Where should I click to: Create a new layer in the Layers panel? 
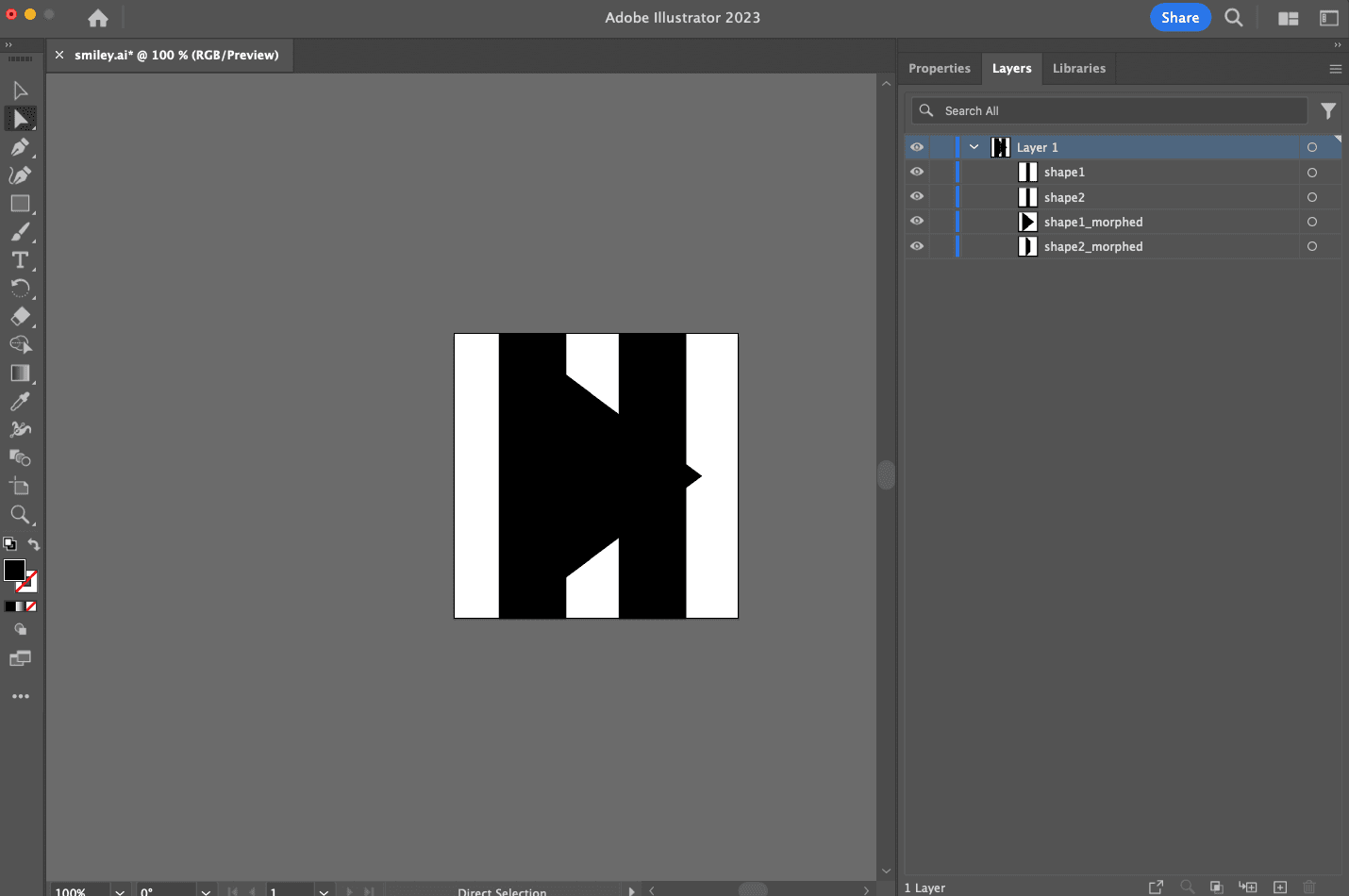tap(1280, 888)
